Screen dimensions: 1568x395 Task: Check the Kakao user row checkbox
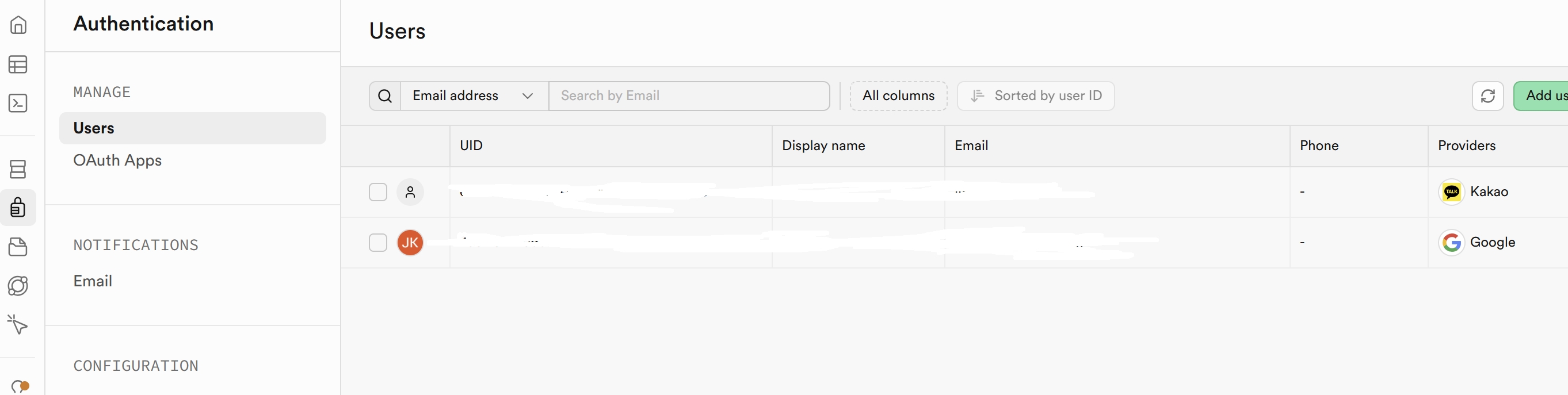(378, 193)
